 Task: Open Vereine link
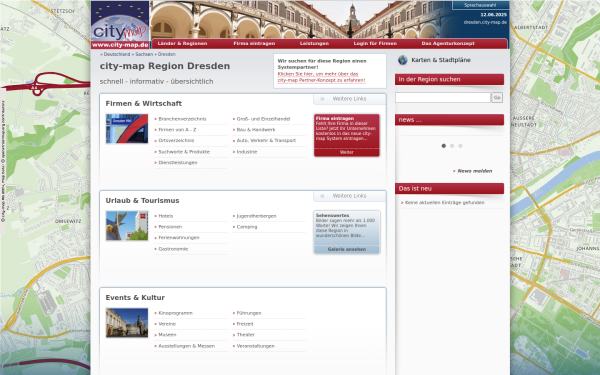[x=167, y=324]
